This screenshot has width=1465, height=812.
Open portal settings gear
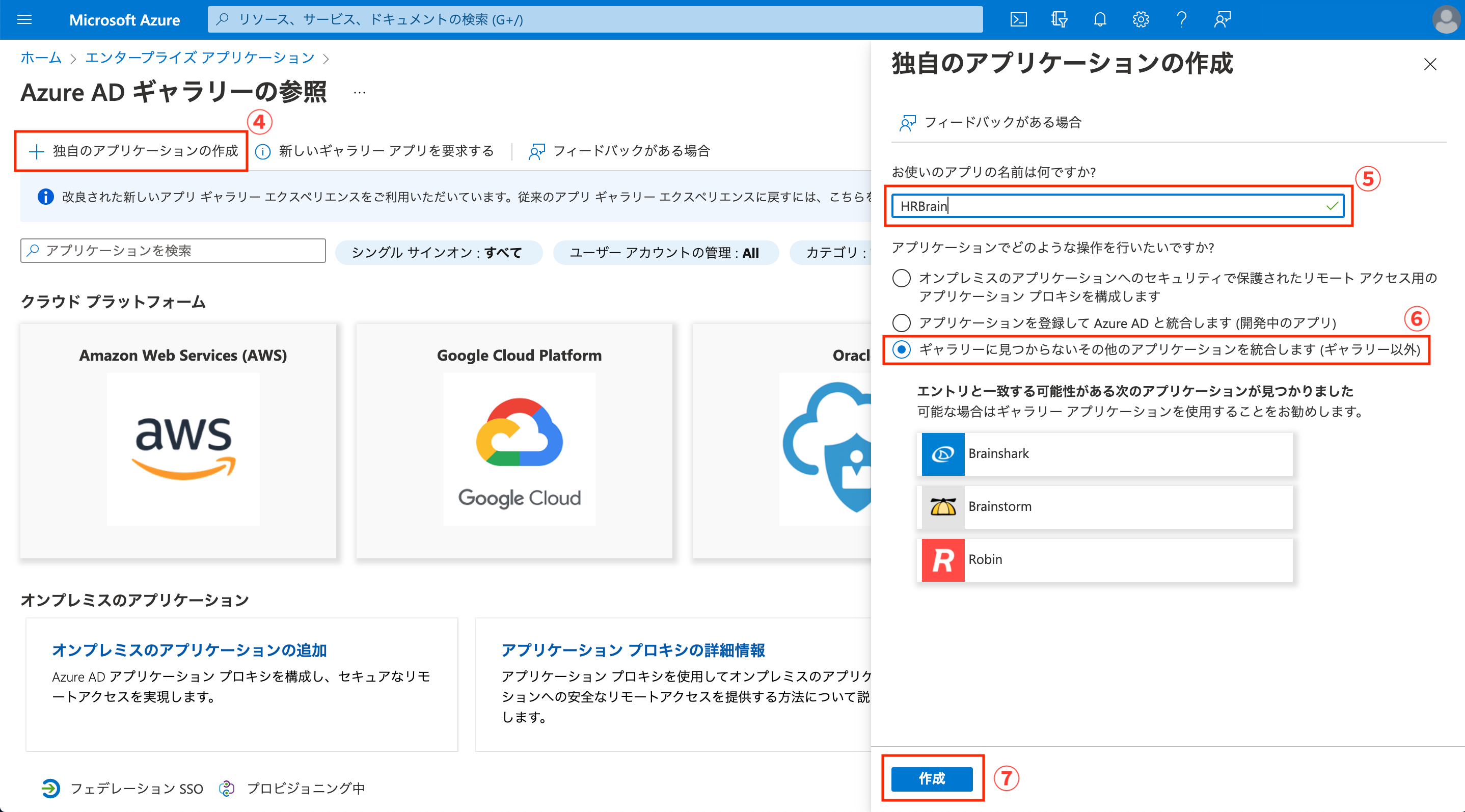coord(1141,20)
